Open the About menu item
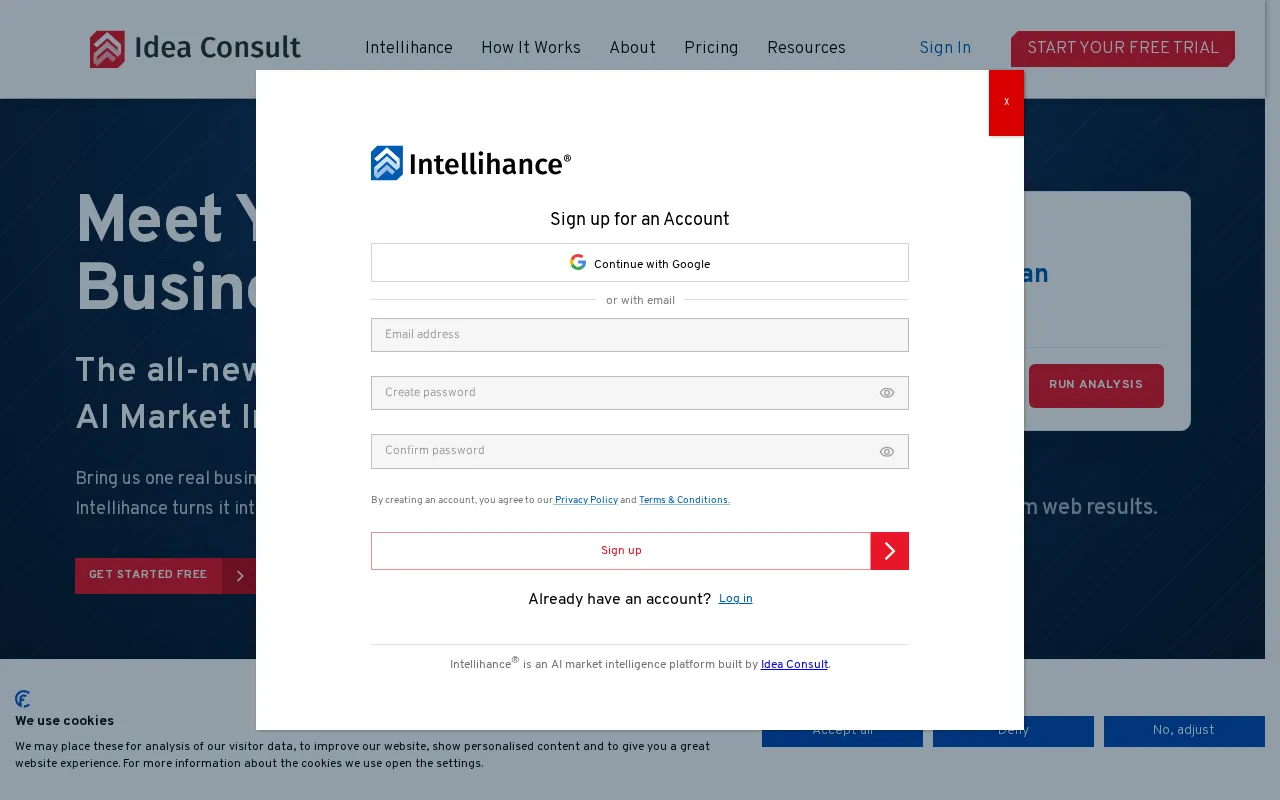1280x800 pixels. pos(633,48)
